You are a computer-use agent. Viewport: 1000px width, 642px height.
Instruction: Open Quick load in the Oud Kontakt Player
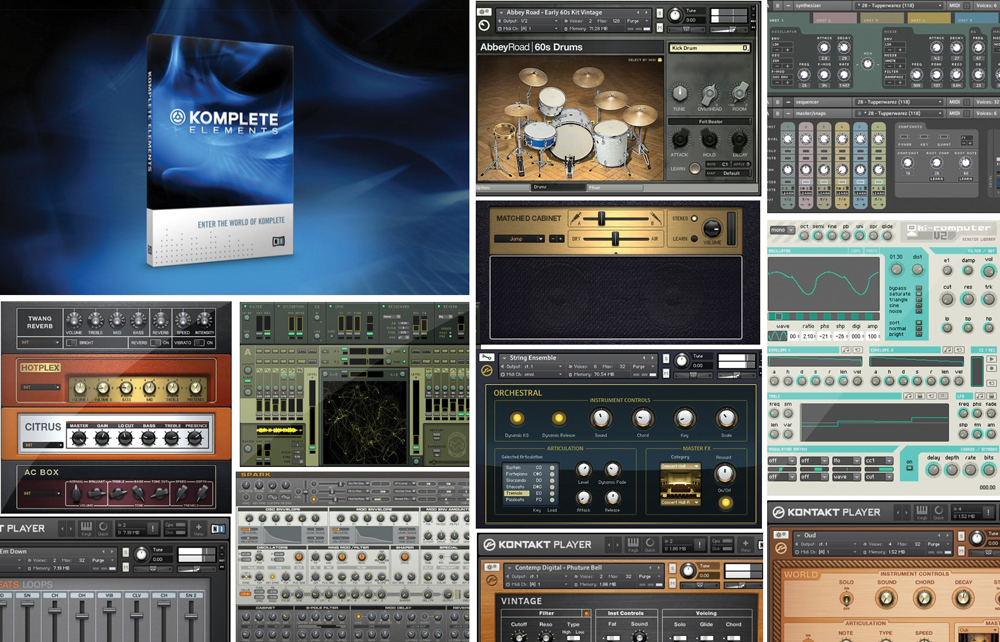point(938,512)
